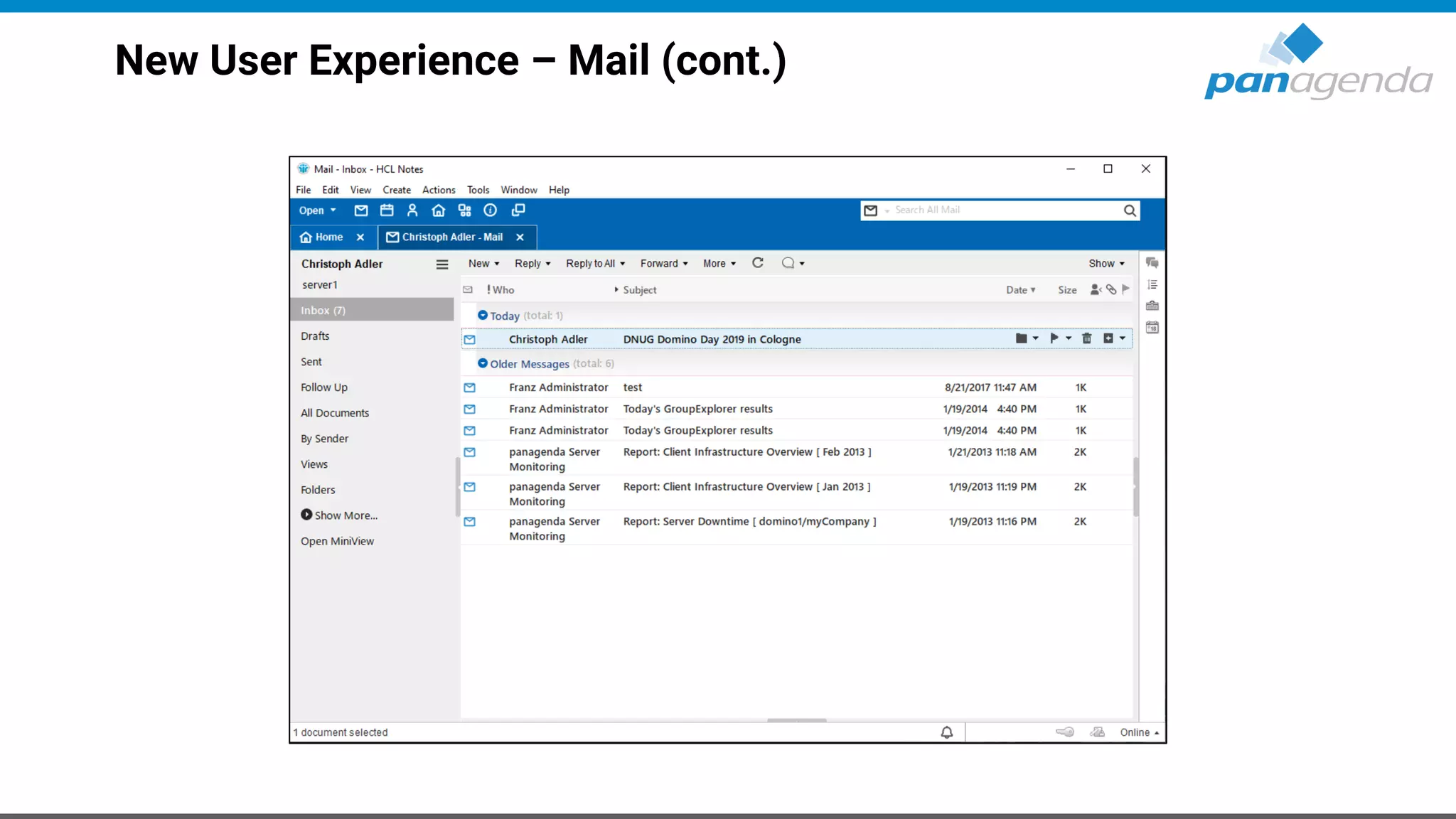Open the File menu
1456x819 pixels.
tap(304, 190)
